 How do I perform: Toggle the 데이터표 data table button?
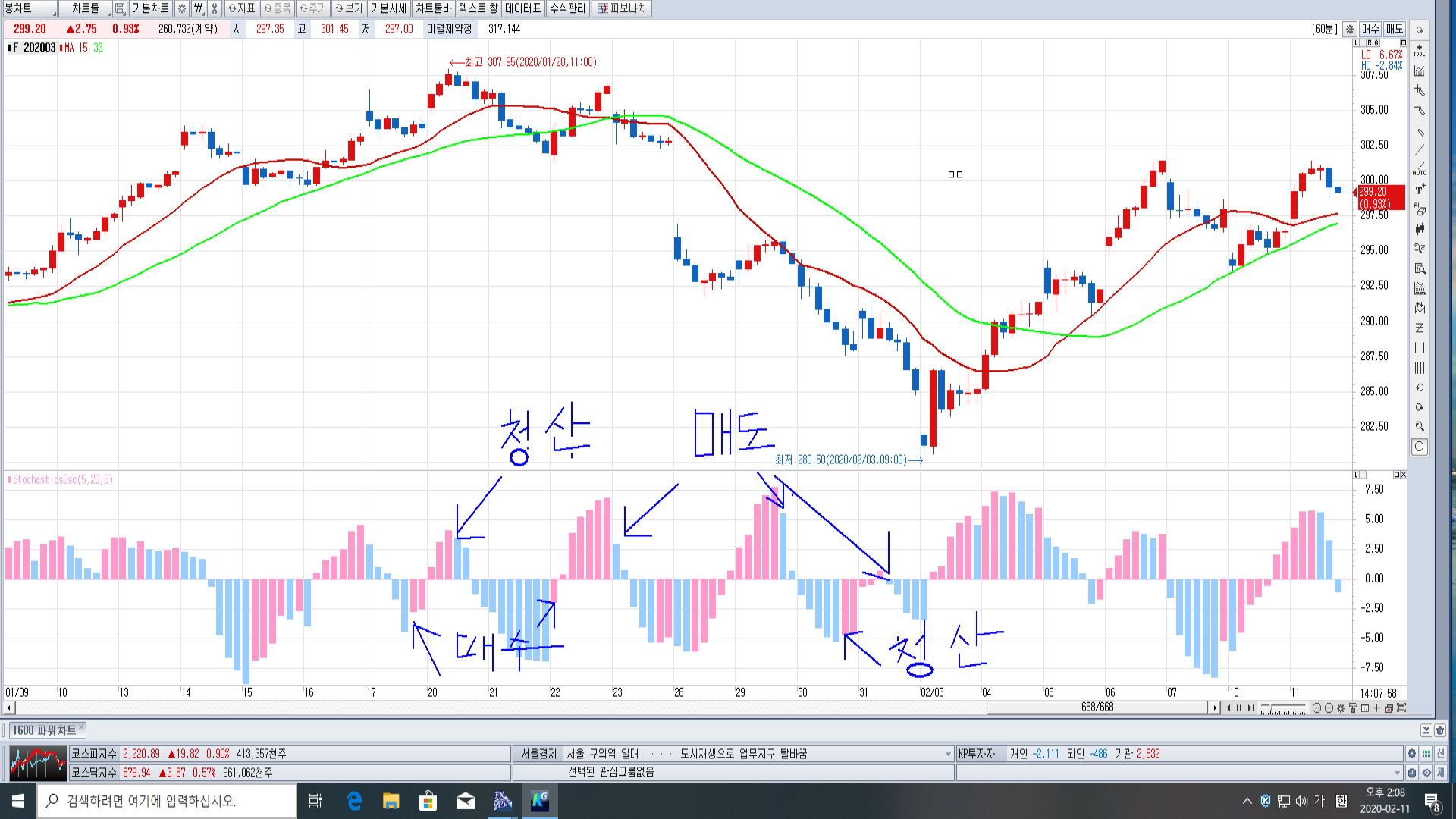(x=523, y=8)
